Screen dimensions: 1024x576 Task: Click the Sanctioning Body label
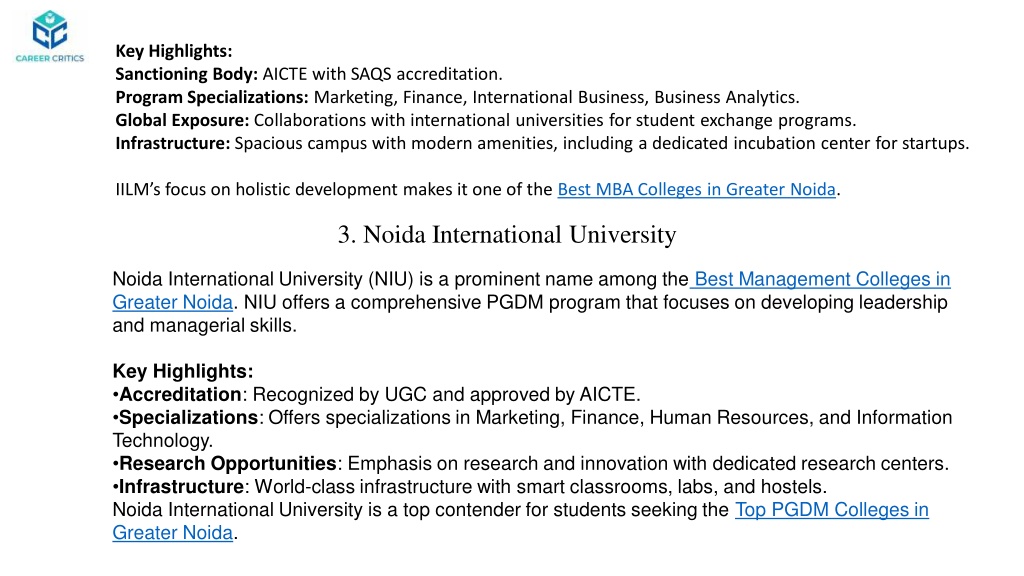[x=186, y=74]
